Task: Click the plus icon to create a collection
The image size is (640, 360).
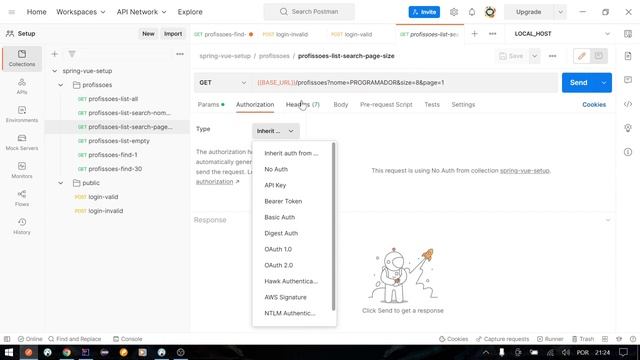Action: point(55,54)
